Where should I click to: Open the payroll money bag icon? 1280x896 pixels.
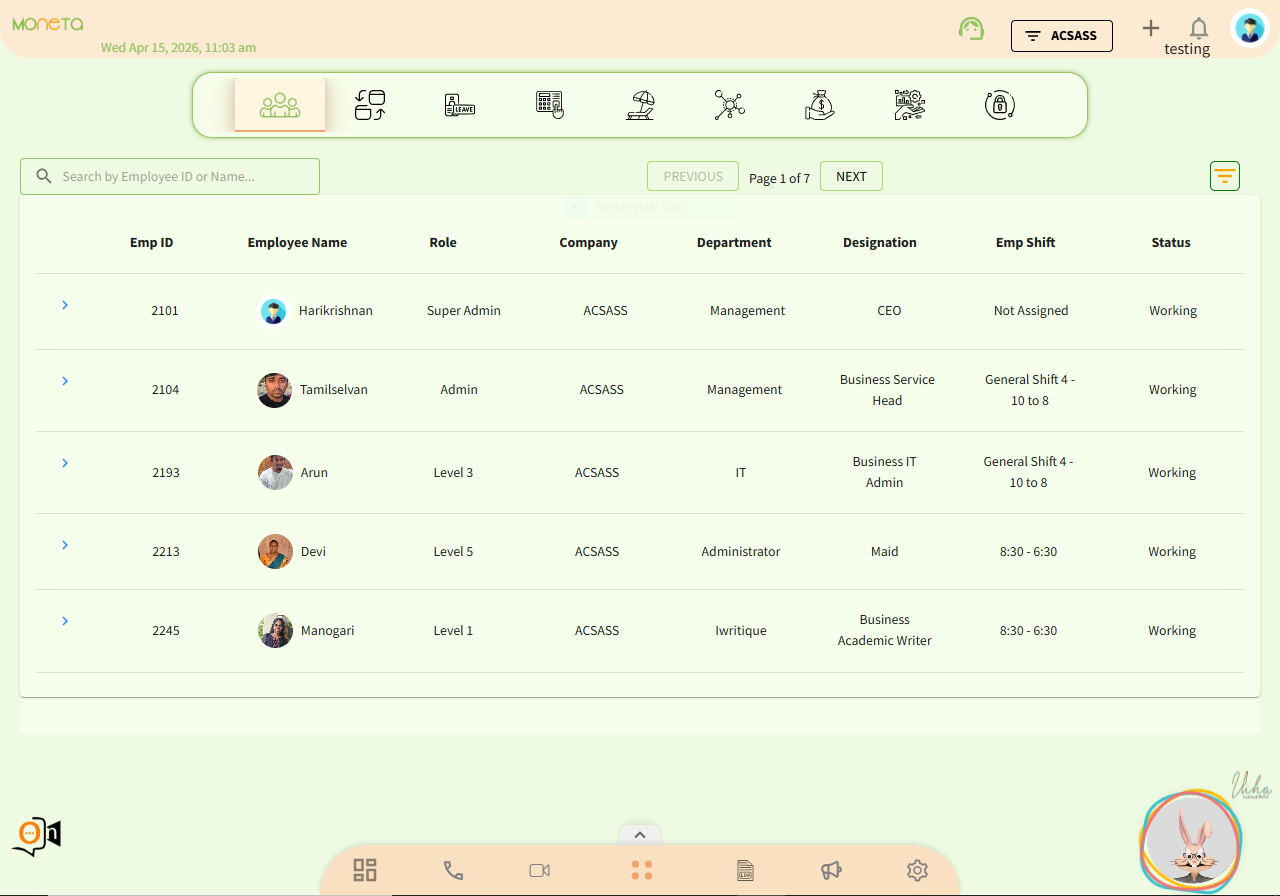820,105
